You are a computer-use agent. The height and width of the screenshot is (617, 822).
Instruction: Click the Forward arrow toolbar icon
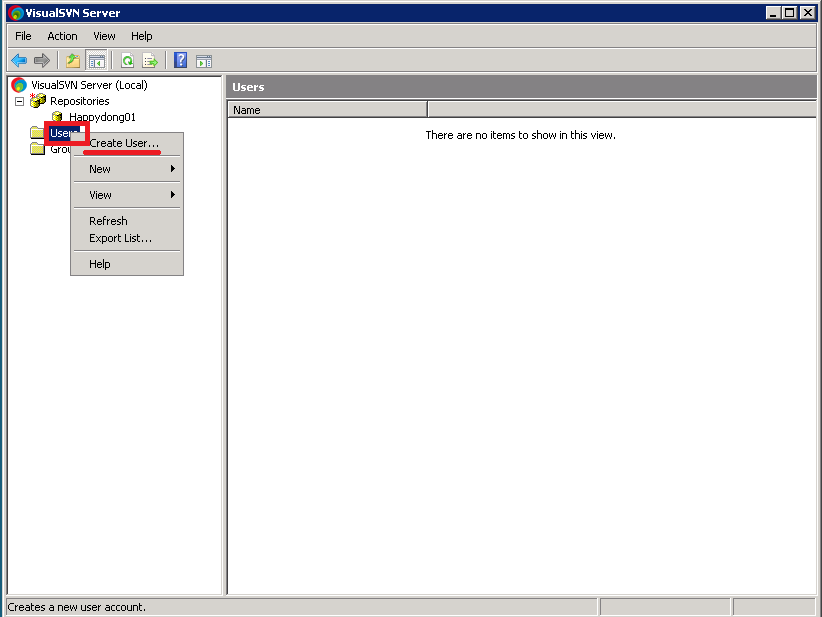42,60
